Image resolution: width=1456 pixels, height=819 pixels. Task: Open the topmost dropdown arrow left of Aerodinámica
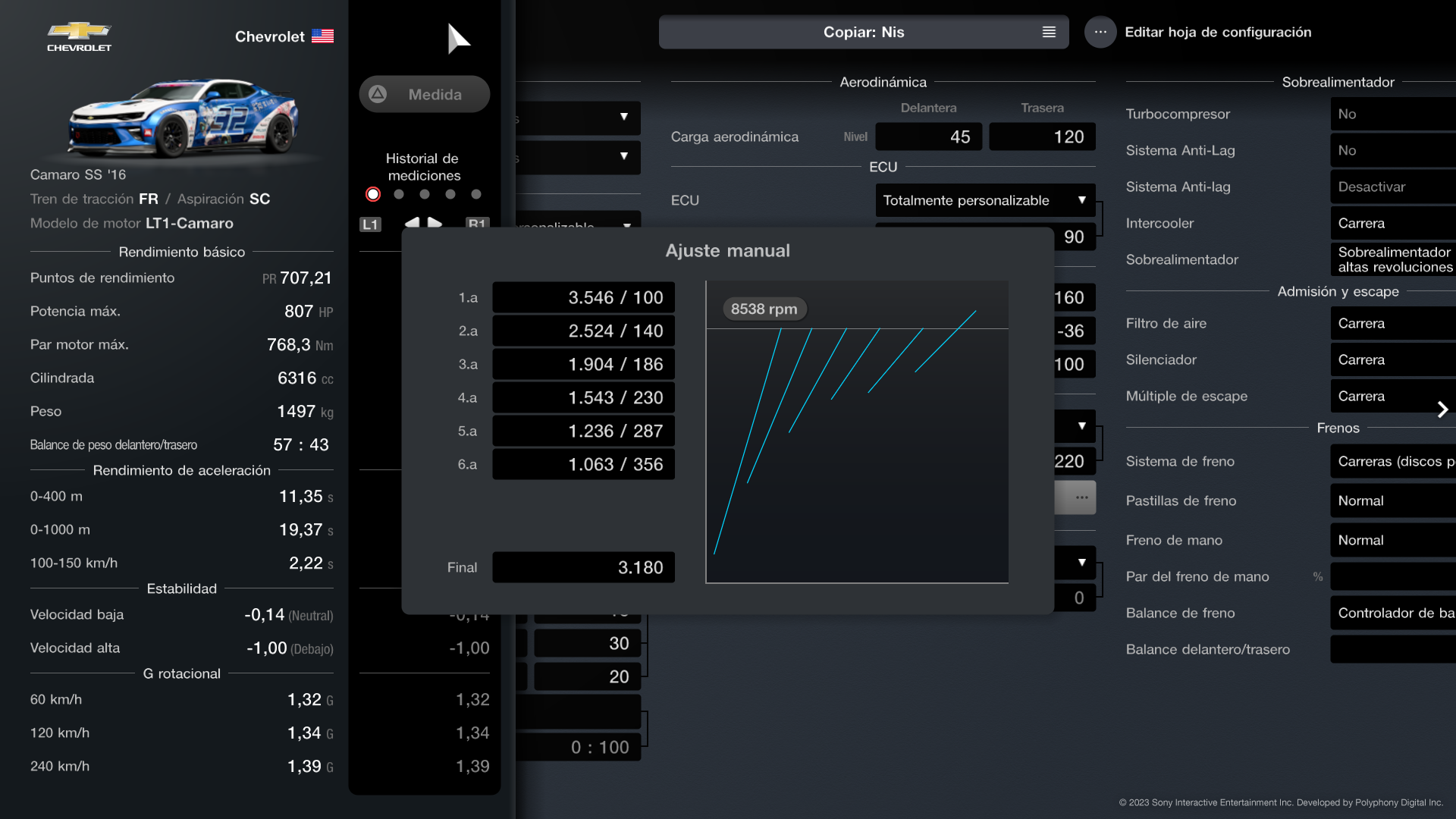click(623, 117)
